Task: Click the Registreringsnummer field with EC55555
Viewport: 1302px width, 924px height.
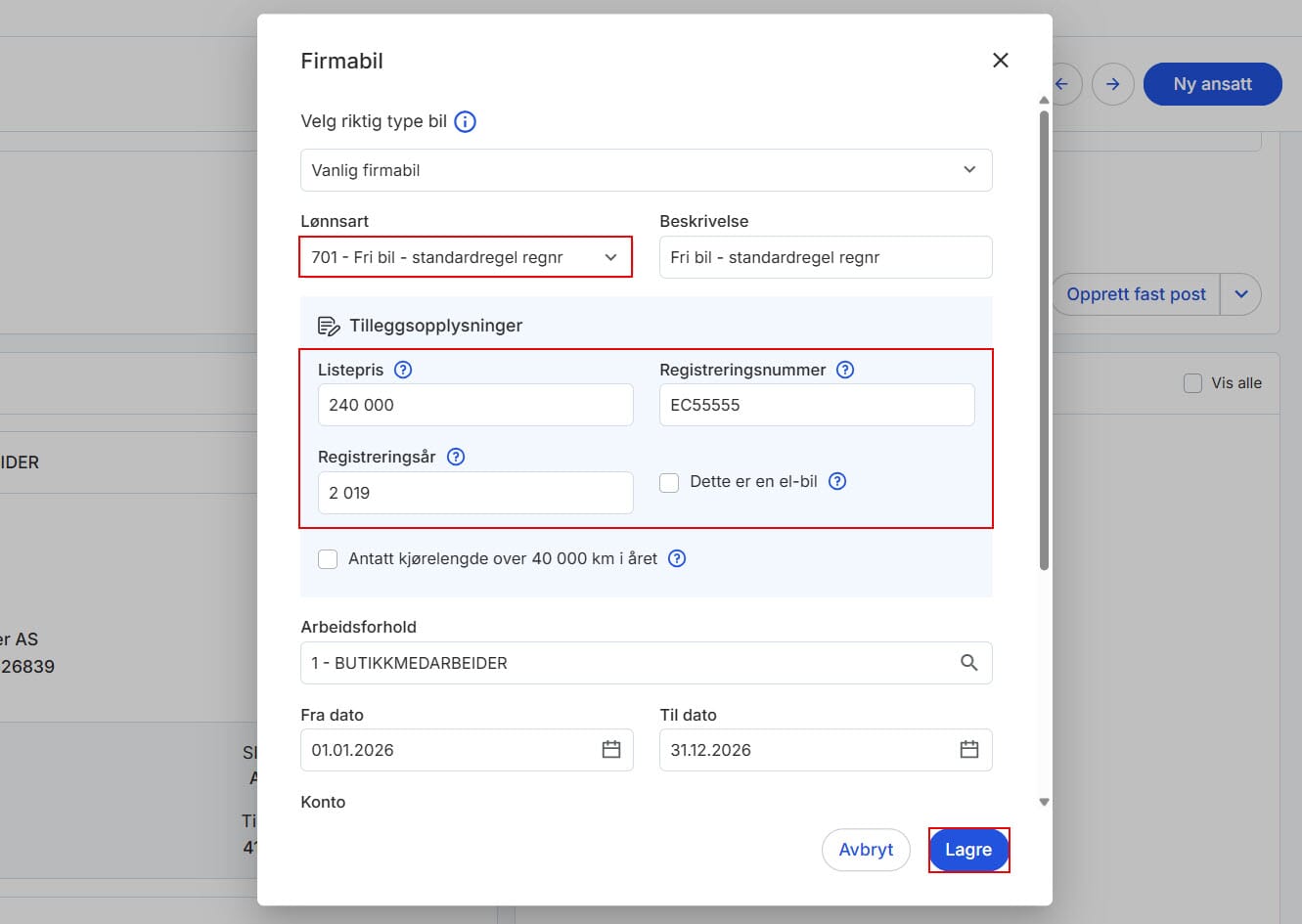Action: (x=817, y=405)
